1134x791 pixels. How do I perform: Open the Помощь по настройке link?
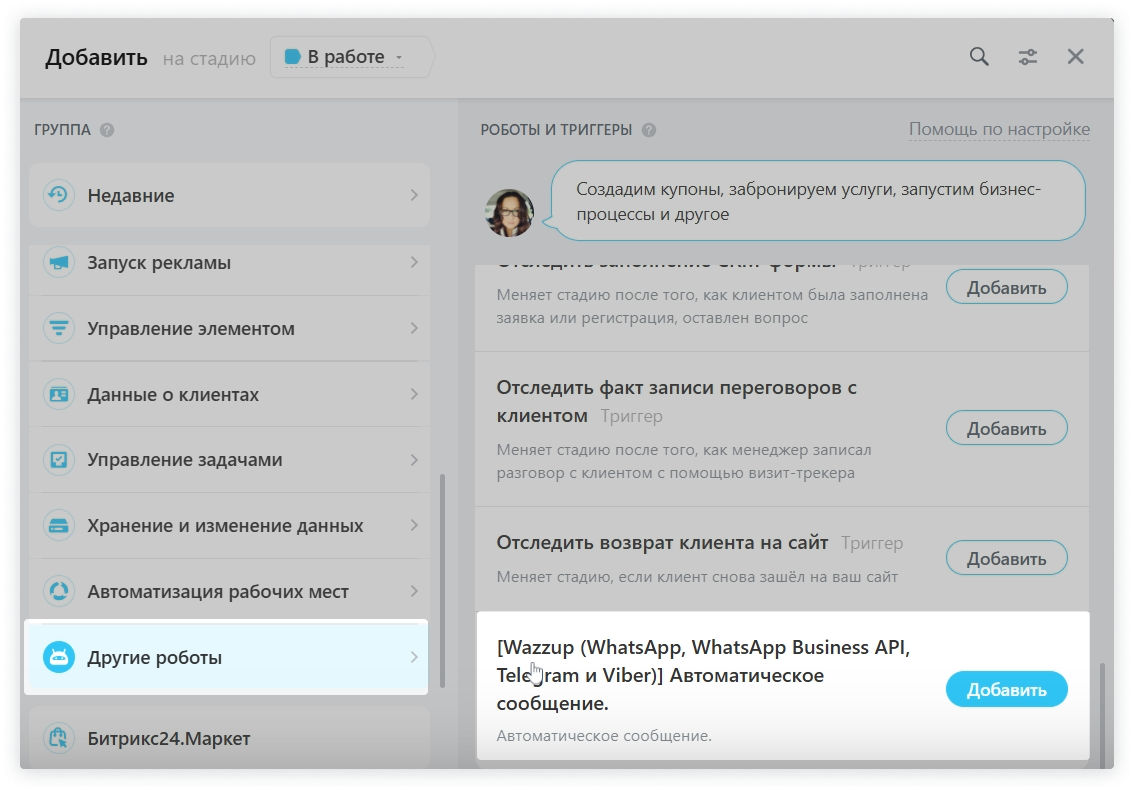[999, 129]
